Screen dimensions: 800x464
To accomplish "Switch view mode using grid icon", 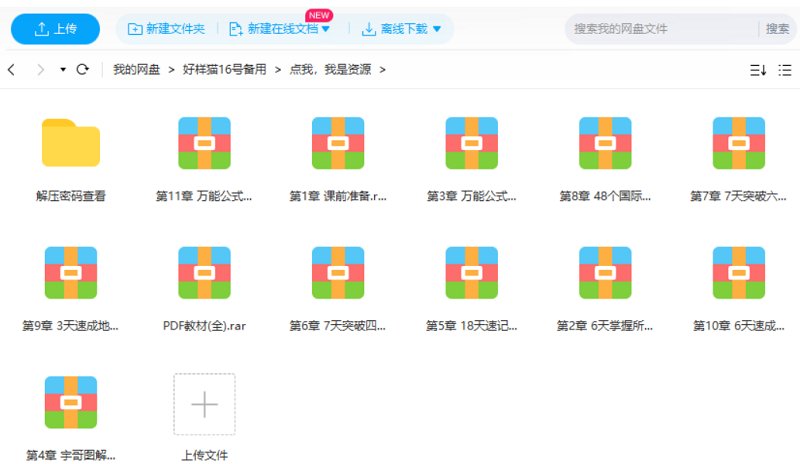I will point(787,70).
